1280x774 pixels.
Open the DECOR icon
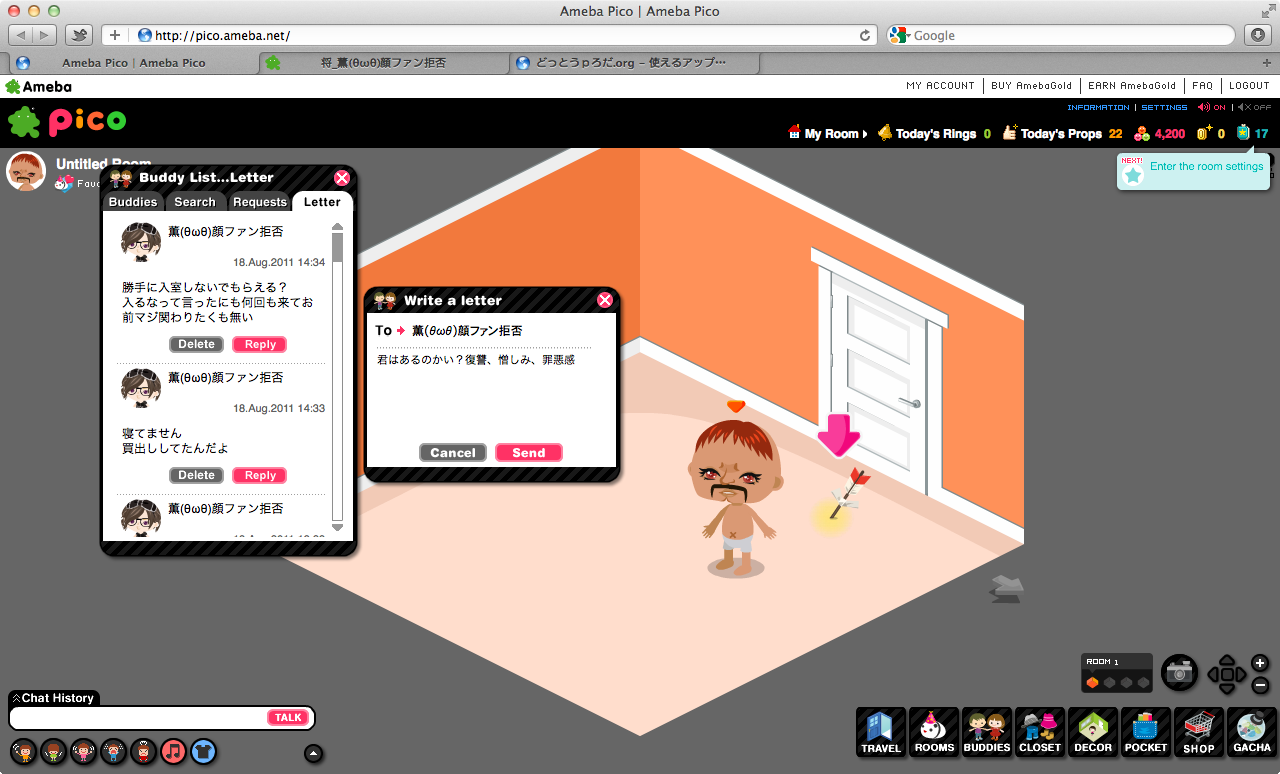(1093, 732)
